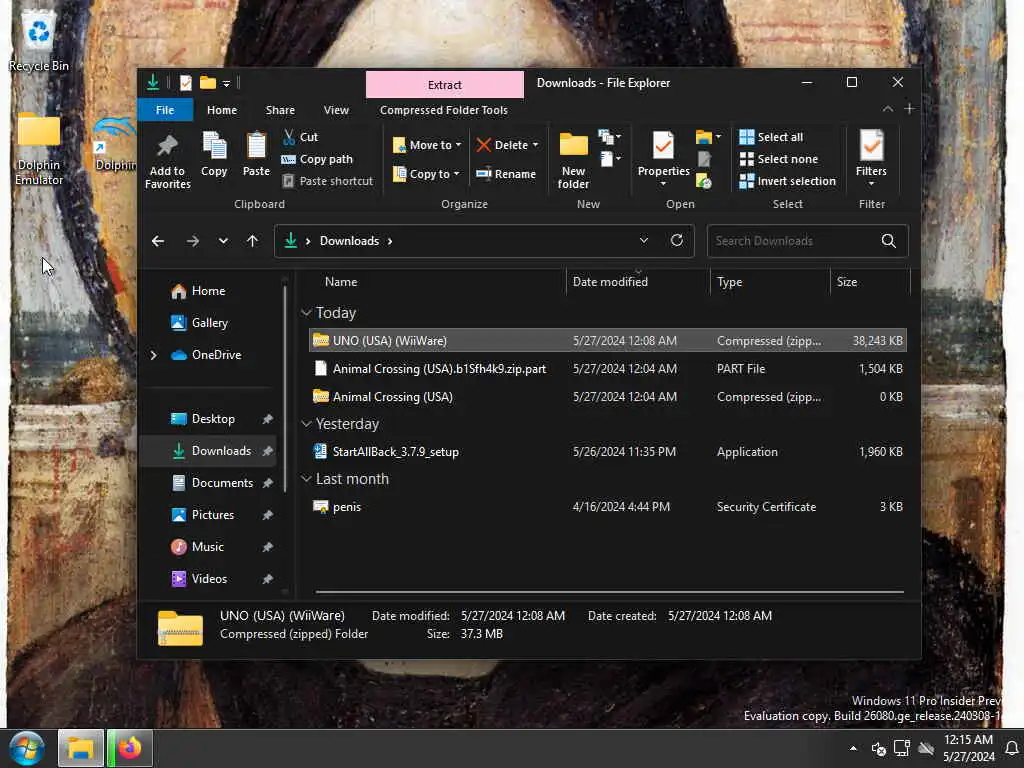Switch to the View ribbon tab
This screenshot has width=1024, height=768.
click(336, 110)
